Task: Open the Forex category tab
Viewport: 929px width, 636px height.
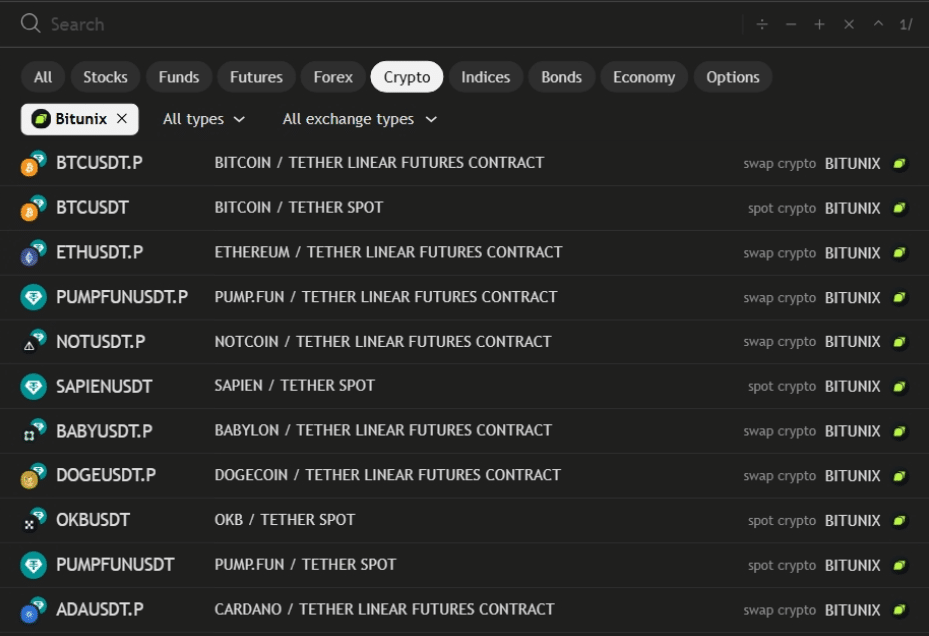Action: [x=333, y=77]
